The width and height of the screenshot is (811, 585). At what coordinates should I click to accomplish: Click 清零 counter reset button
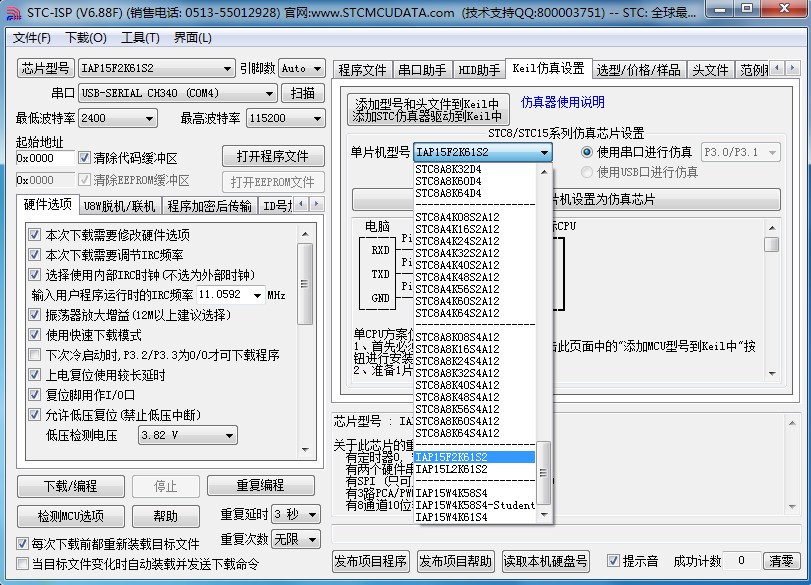click(x=781, y=561)
